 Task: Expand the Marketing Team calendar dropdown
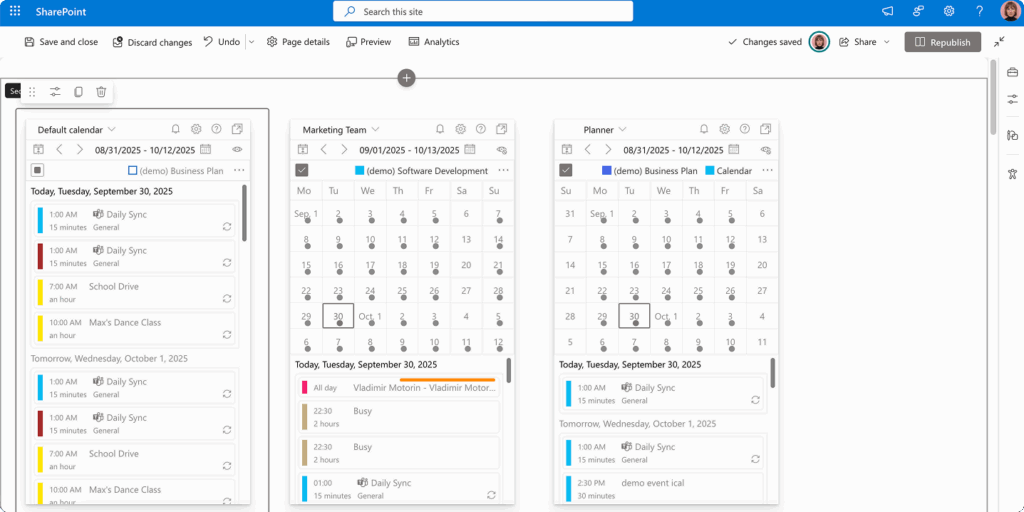click(x=376, y=129)
